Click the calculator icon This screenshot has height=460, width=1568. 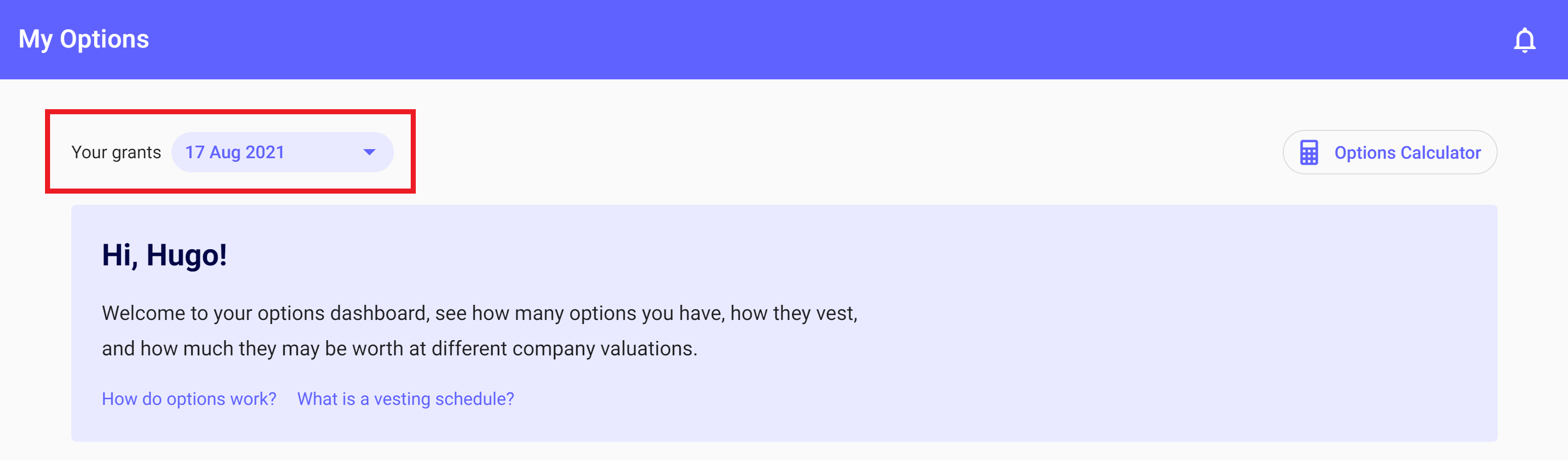[x=1309, y=153]
